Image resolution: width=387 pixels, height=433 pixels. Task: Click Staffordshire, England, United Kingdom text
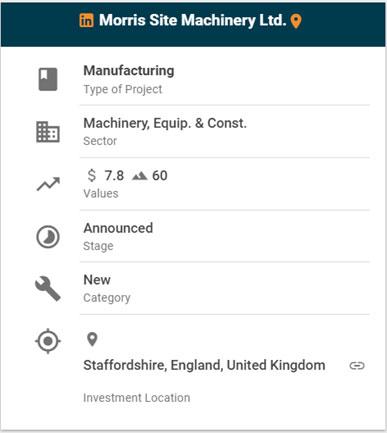click(204, 365)
